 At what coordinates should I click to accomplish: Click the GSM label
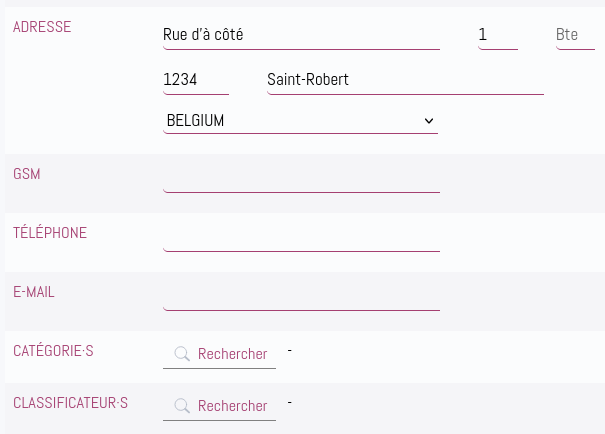[x=27, y=174]
